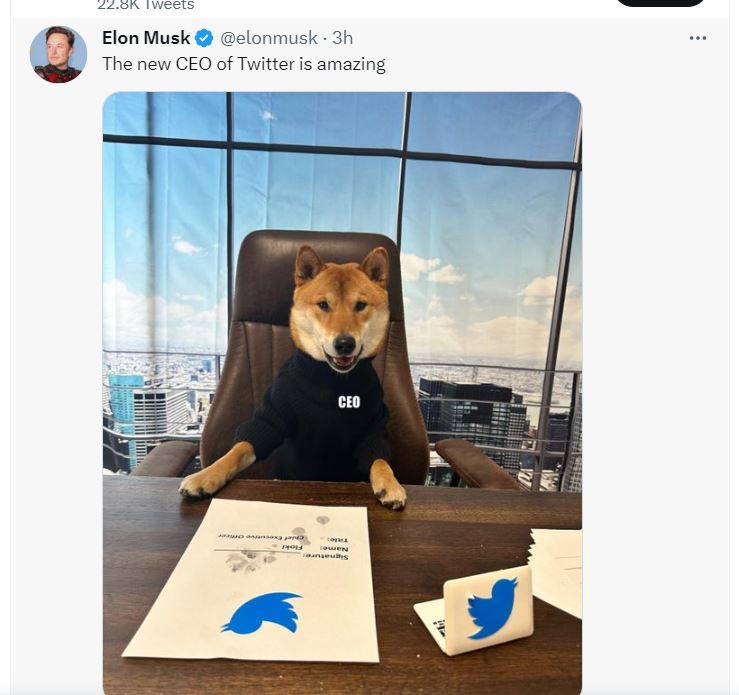The height and width of the screenshot is (695, 739).
Task: Click the dark pill button at the top right
Action: [x=660, y=3]
